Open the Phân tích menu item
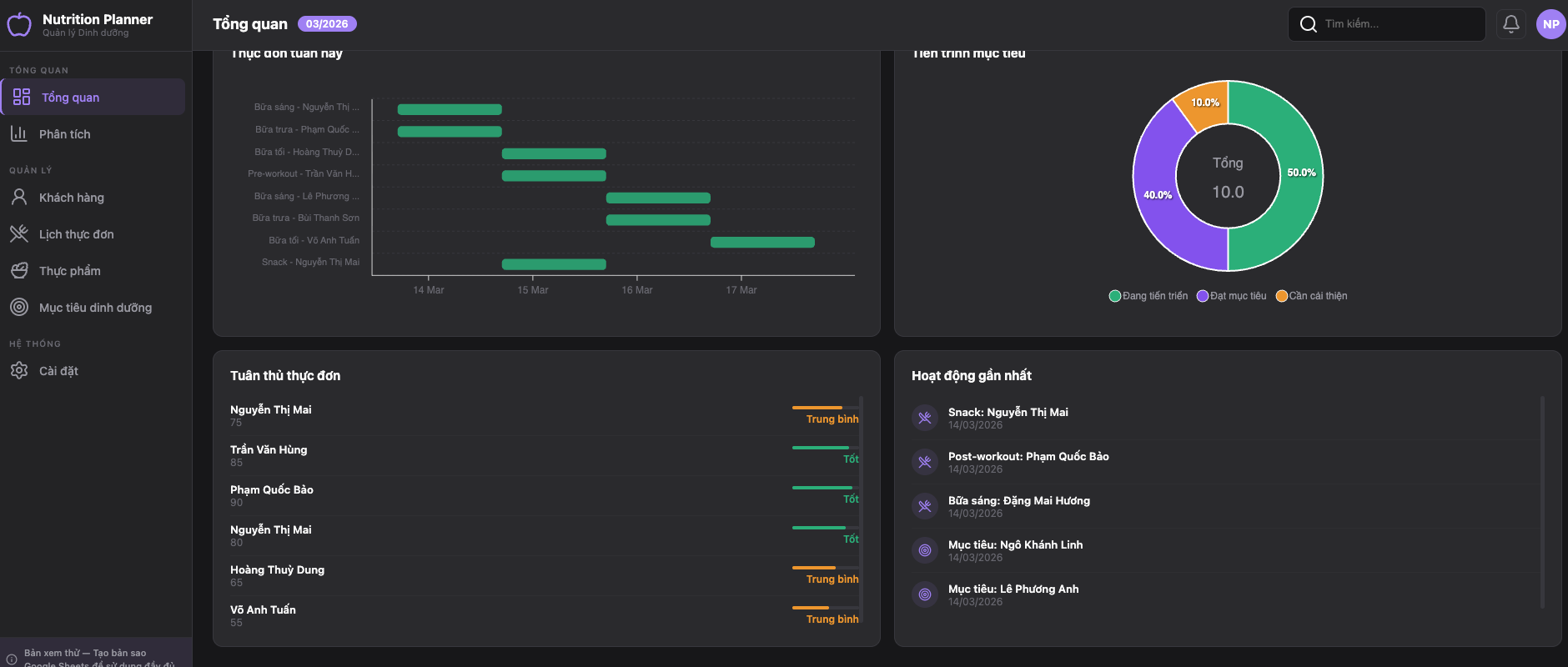Screen dimensions: 1568x667 65,134
